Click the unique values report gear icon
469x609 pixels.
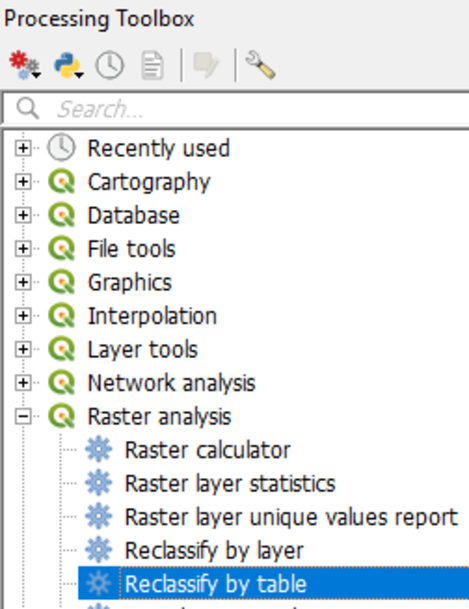(x=99, y=516)
